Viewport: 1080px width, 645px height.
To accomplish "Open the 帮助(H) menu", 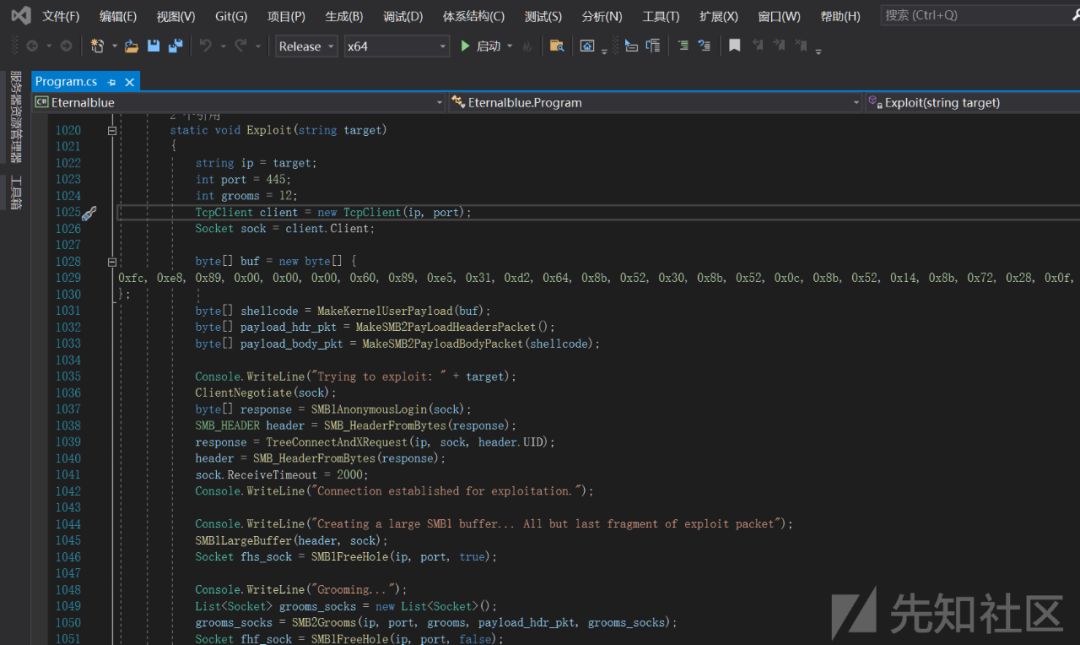I will tap(840, 16).
